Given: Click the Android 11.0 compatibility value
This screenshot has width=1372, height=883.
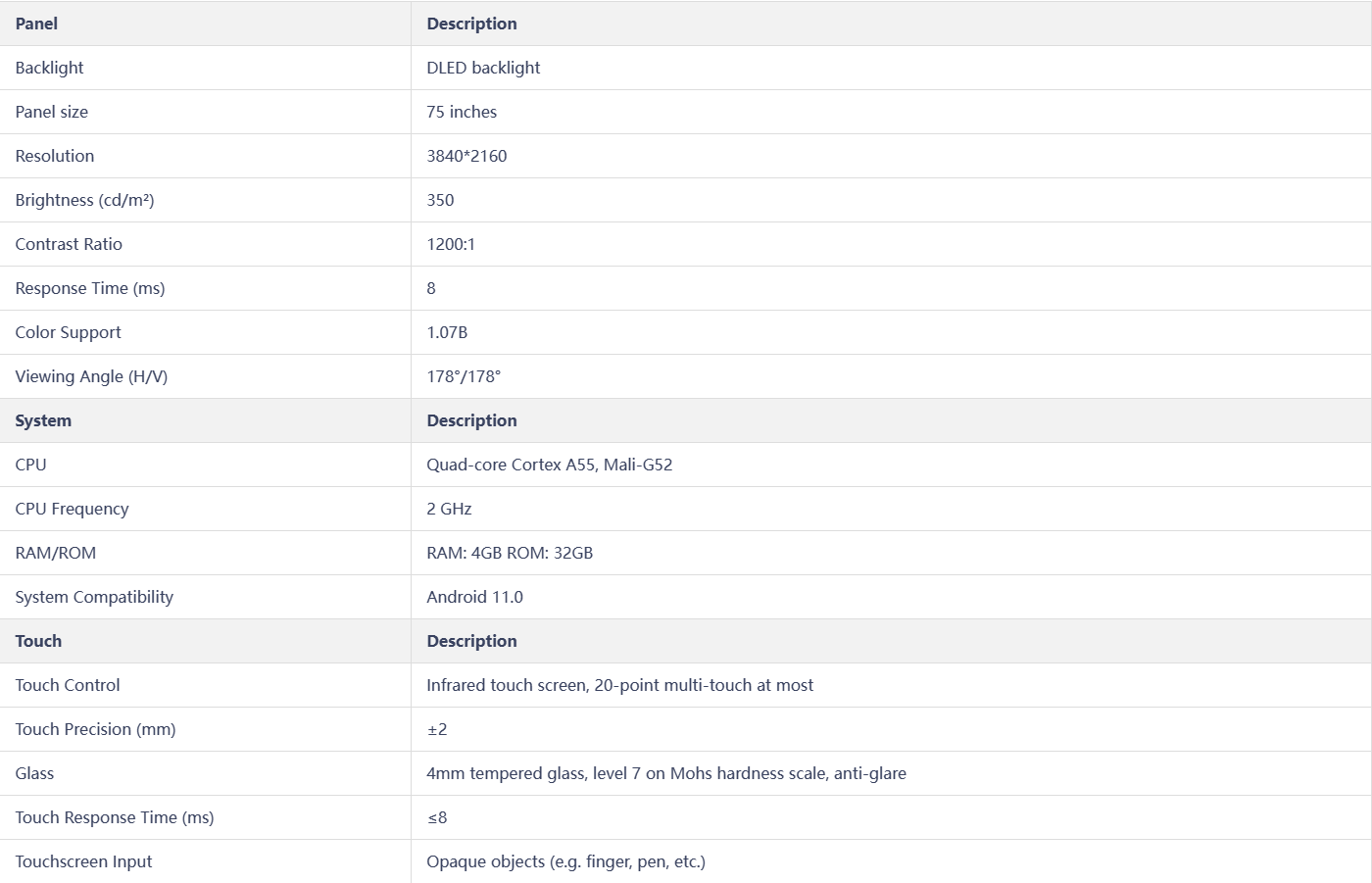Looking at the screenshot, I should pyautogui.click(x=474, y=597).
